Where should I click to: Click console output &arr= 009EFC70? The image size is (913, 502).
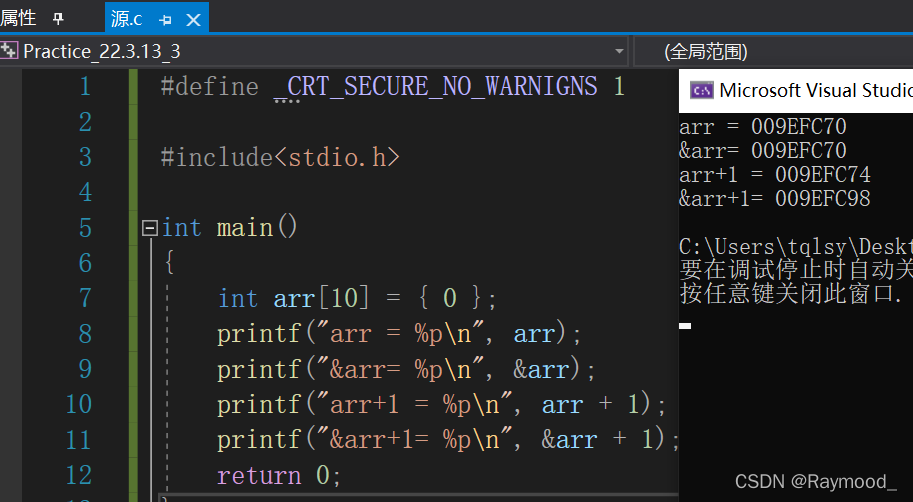click(763, 151)
